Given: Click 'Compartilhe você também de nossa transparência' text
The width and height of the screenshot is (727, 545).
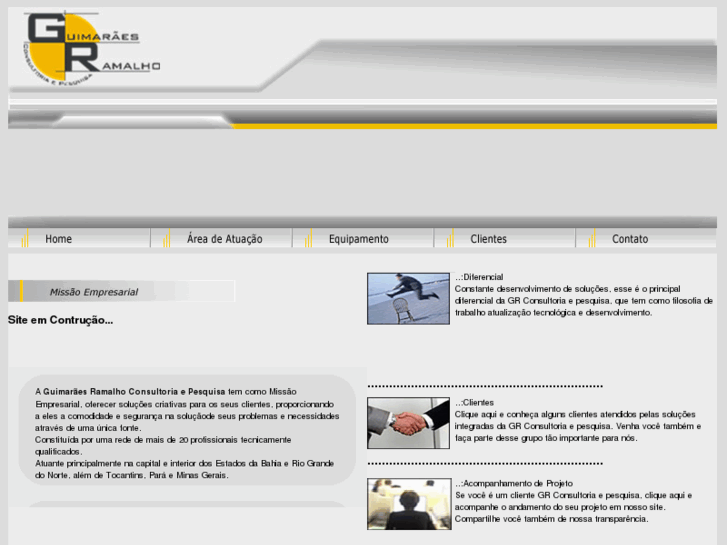Looking at the screenshot, I should click(551, 519).
